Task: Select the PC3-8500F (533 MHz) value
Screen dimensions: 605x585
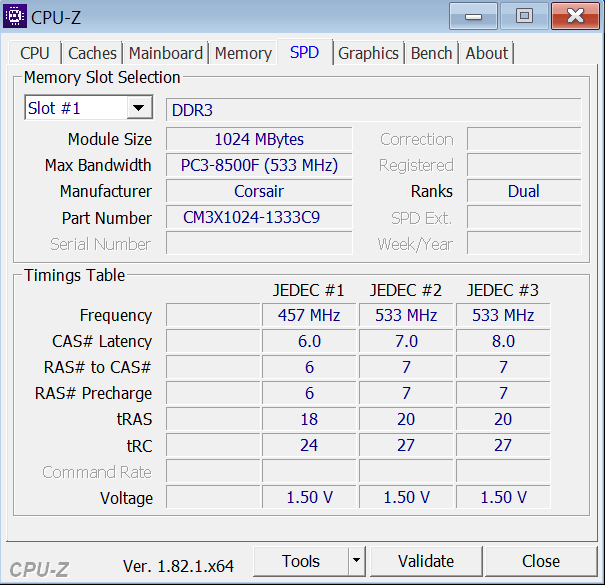Action: 259,166
